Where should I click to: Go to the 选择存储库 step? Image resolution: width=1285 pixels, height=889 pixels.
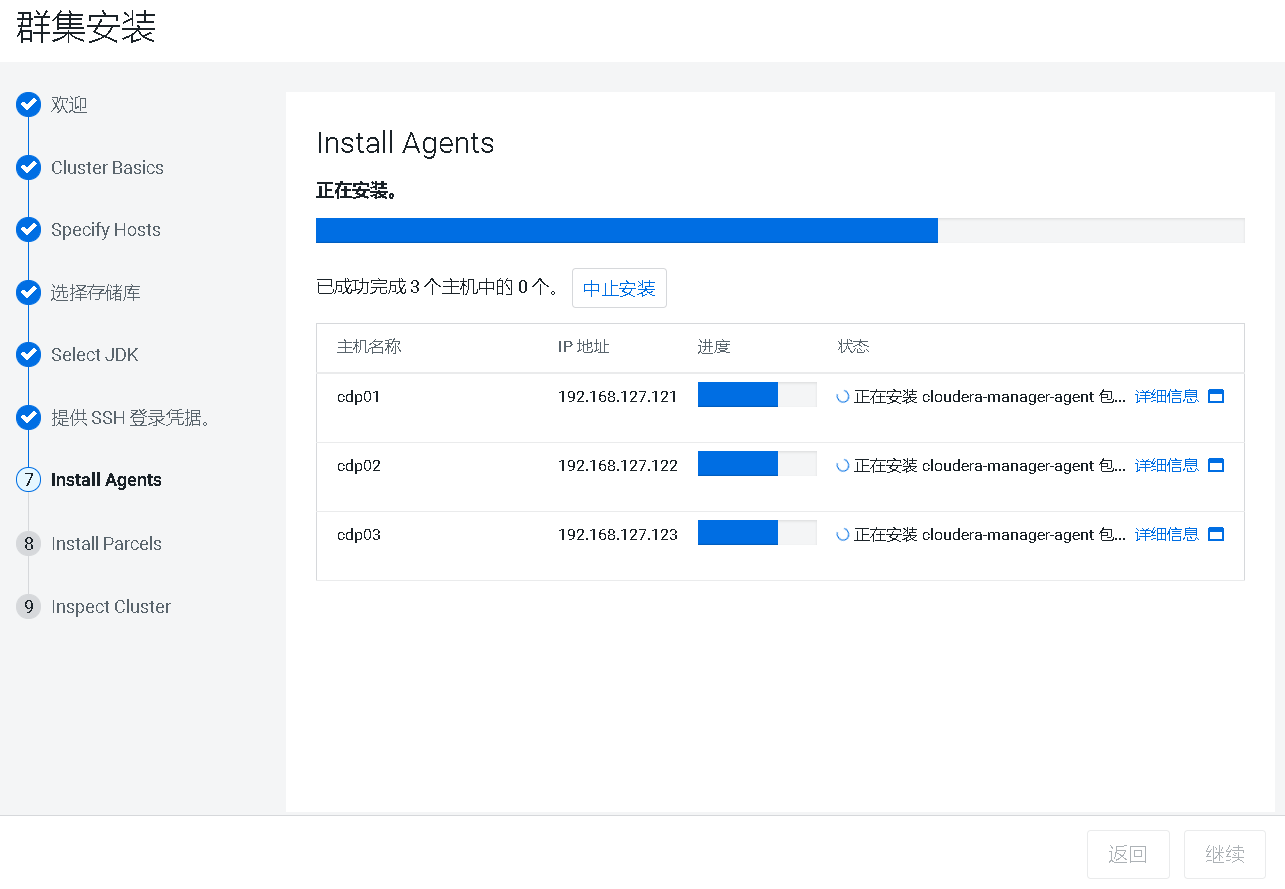tap(96, 293)
